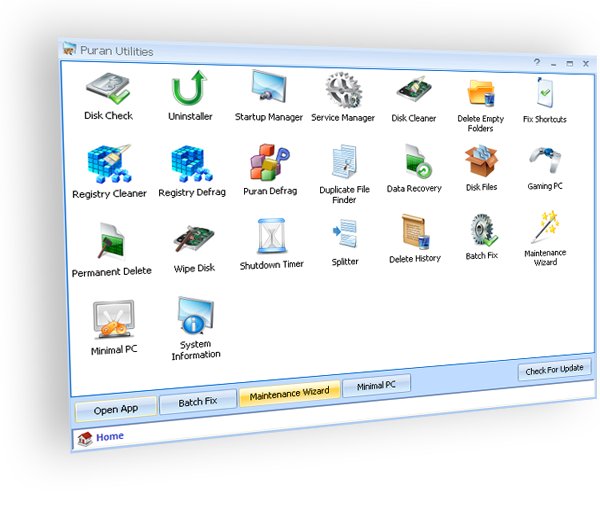The width and height of the screenshot is (600, 524).
Task: Go to the Home link
Action: point(110,436)
